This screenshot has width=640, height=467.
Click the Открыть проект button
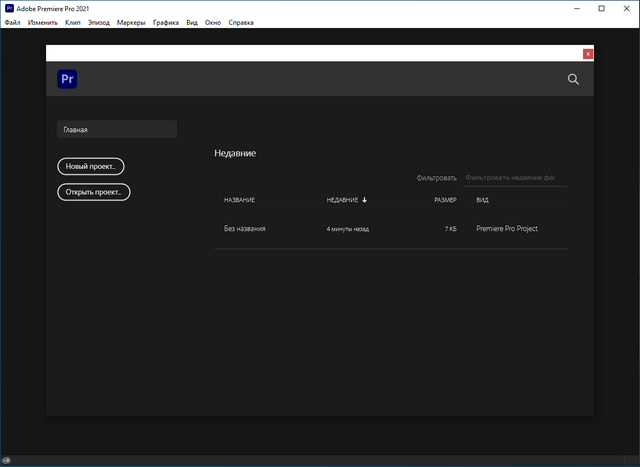click(x=94, y=192)
